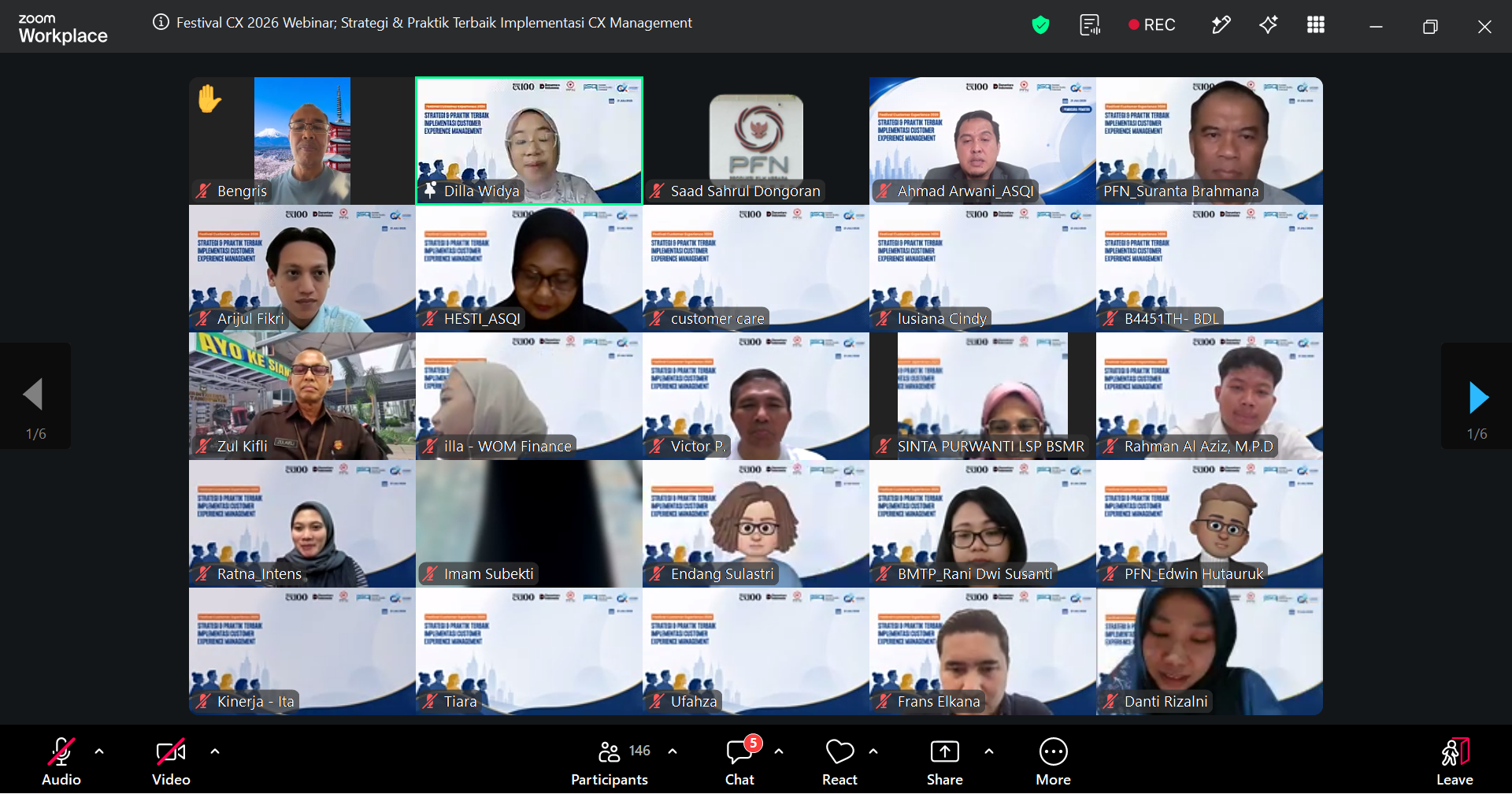Select Dilla Widya active speaker tile

pyautogui.click(x=529, y=141)
